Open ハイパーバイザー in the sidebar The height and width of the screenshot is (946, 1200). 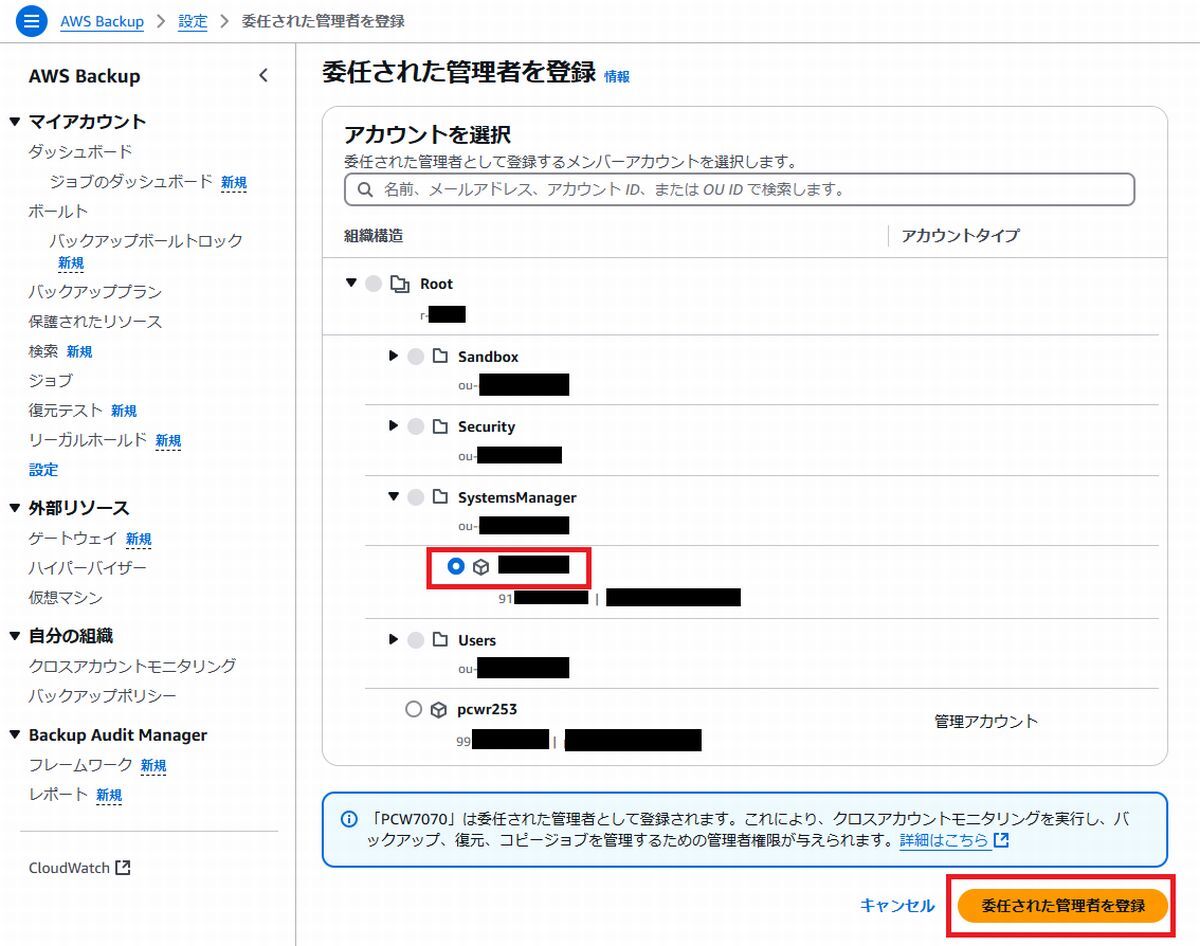pos(88,568)
